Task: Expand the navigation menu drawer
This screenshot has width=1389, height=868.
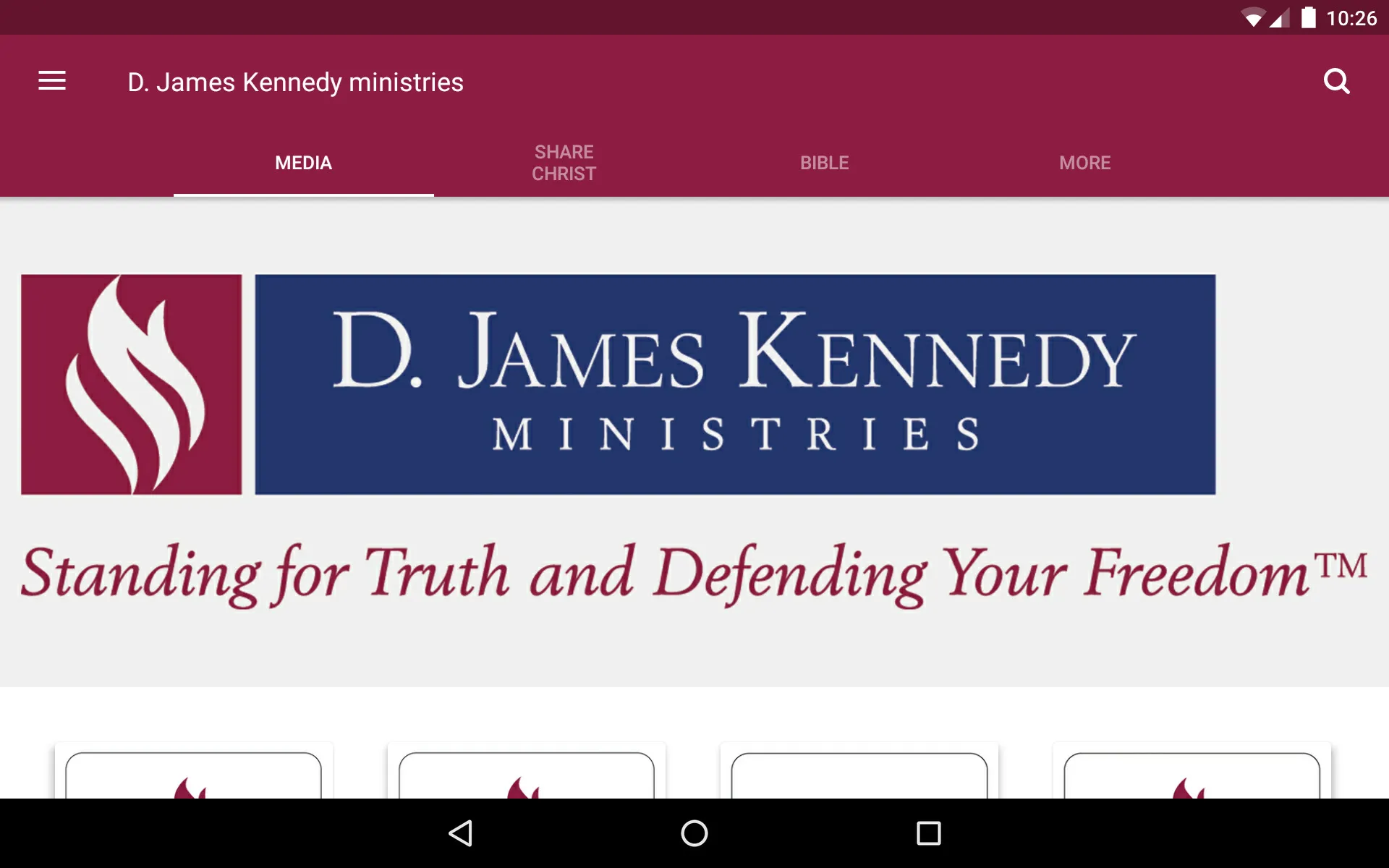Action: click(x=52, y=82)
